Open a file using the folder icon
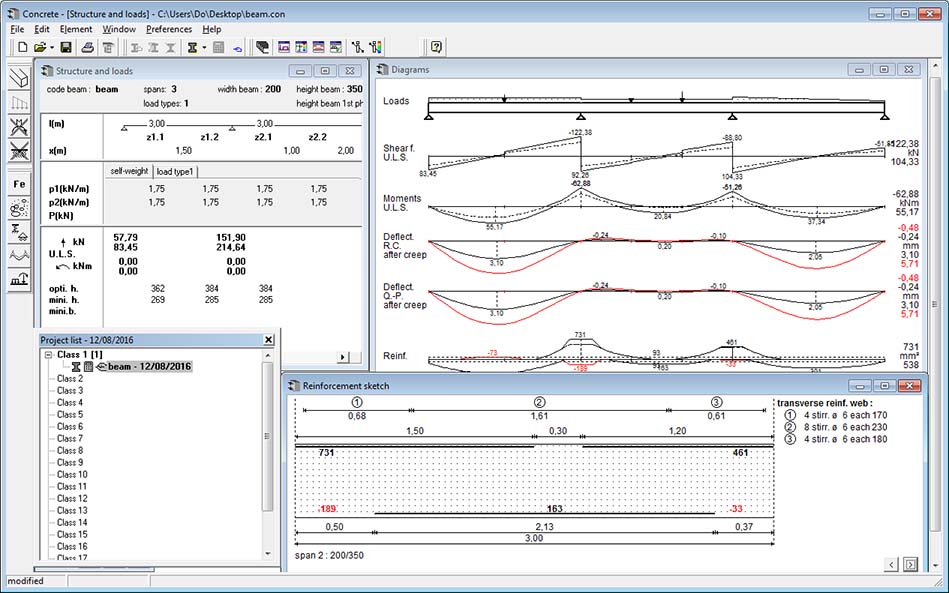 (40, 47)
